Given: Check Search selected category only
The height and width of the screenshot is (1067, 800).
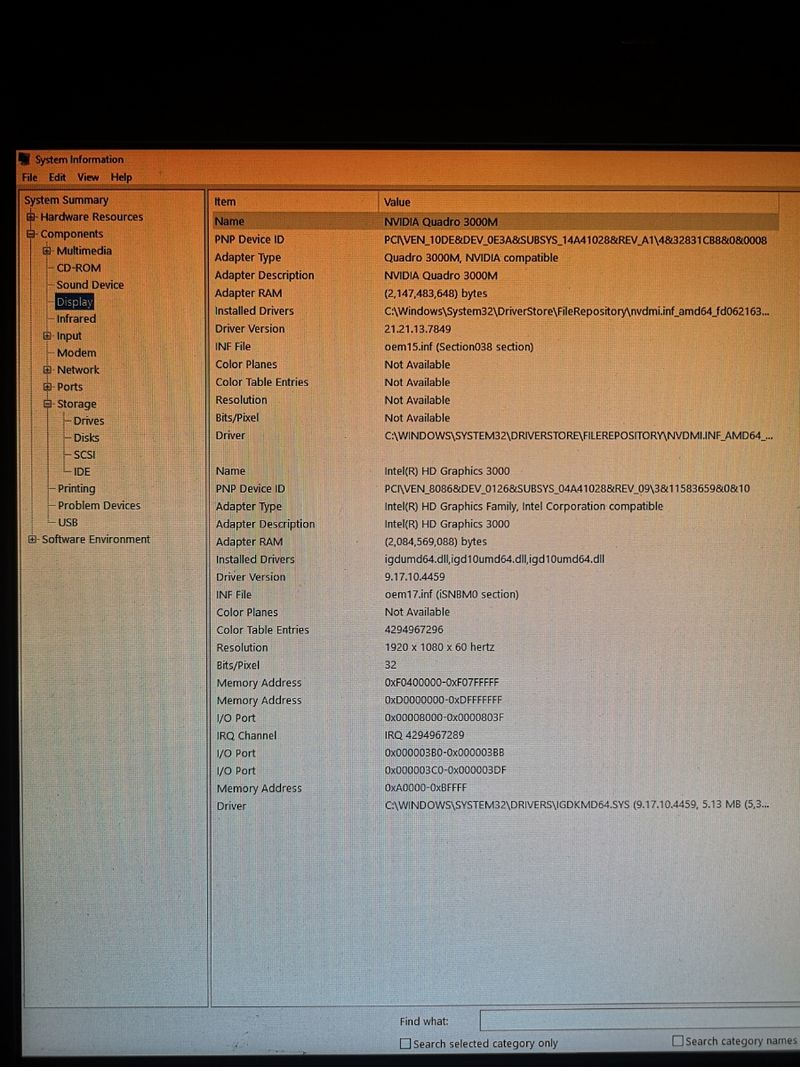Looking at the screenshot, I should click(405, 1044).
